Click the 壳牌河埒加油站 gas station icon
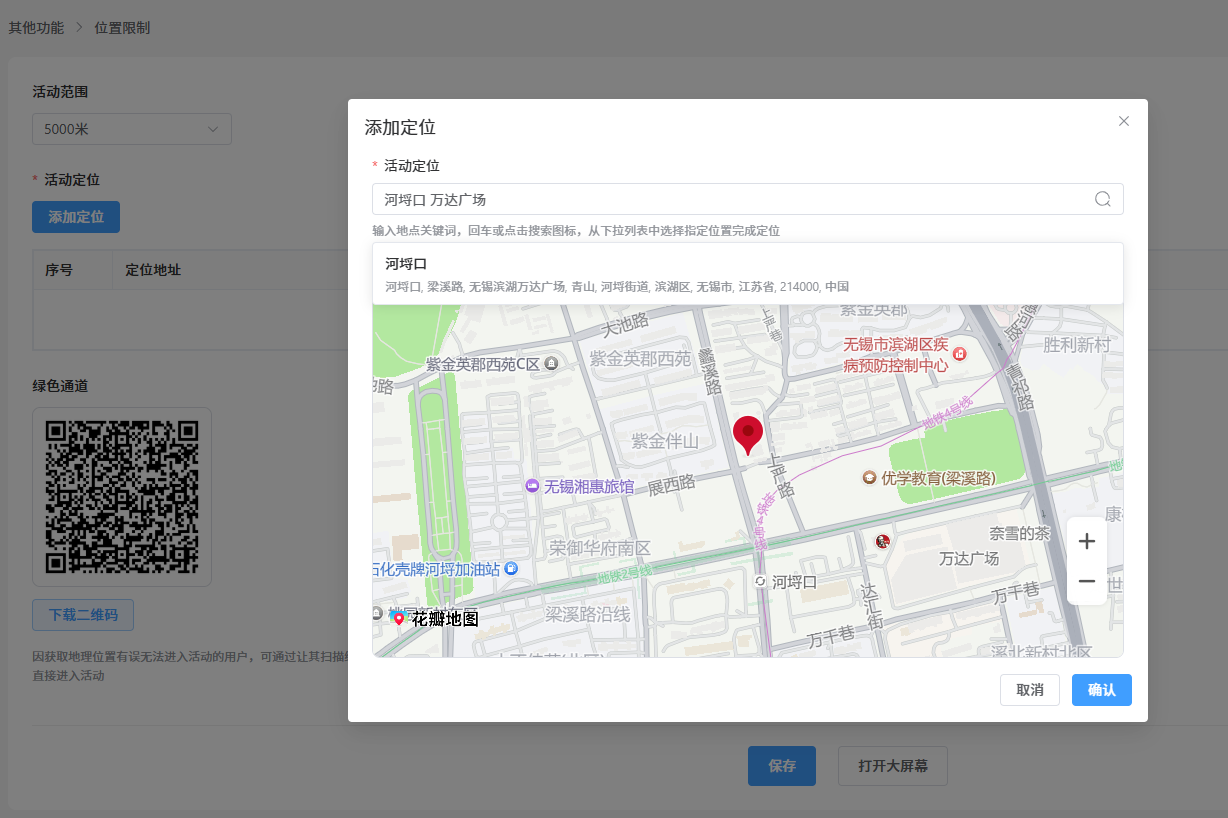1228x818 pixels. pyautogui.click(x=511, y=569)
